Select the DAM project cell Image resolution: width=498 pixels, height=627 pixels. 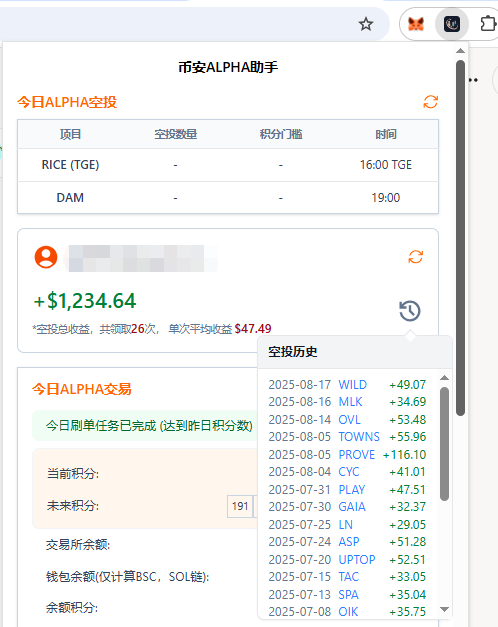(x=70, y=198)
